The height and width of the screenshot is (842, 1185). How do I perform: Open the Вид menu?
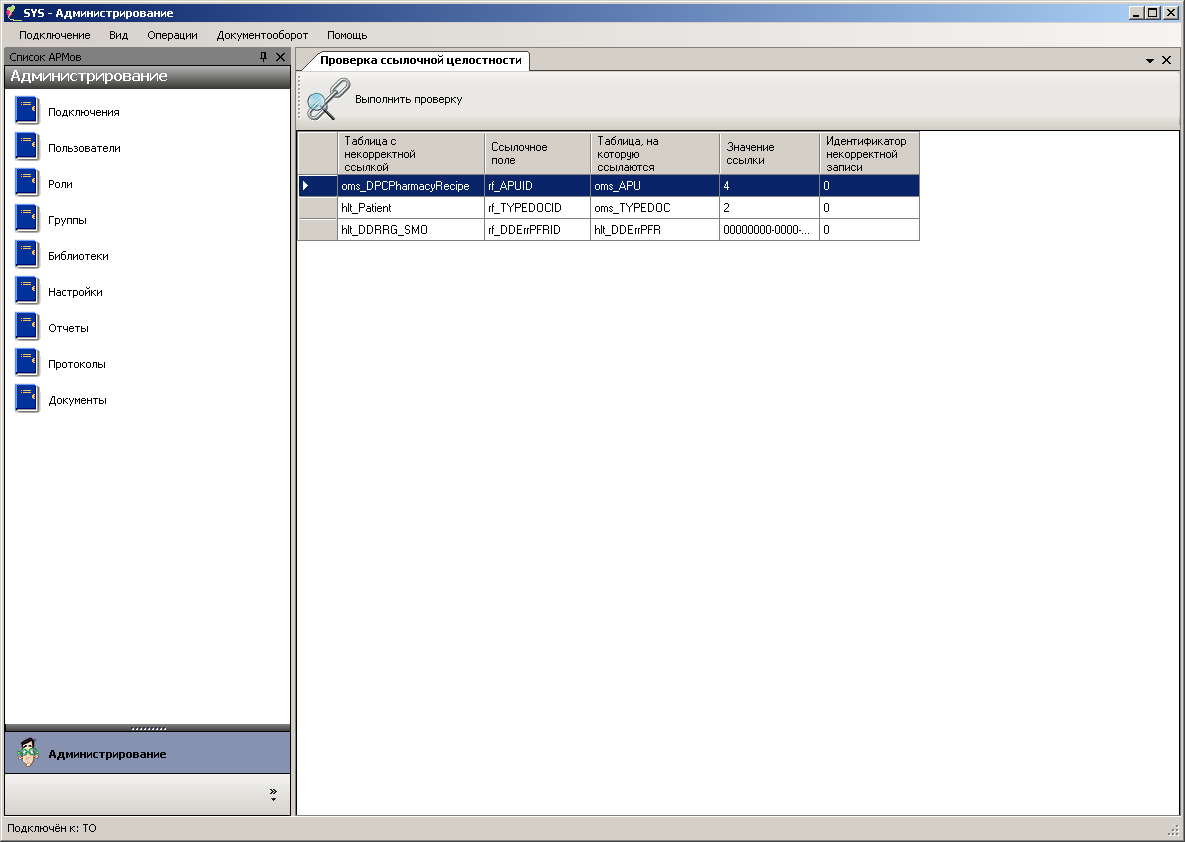(x=119, y=35)
